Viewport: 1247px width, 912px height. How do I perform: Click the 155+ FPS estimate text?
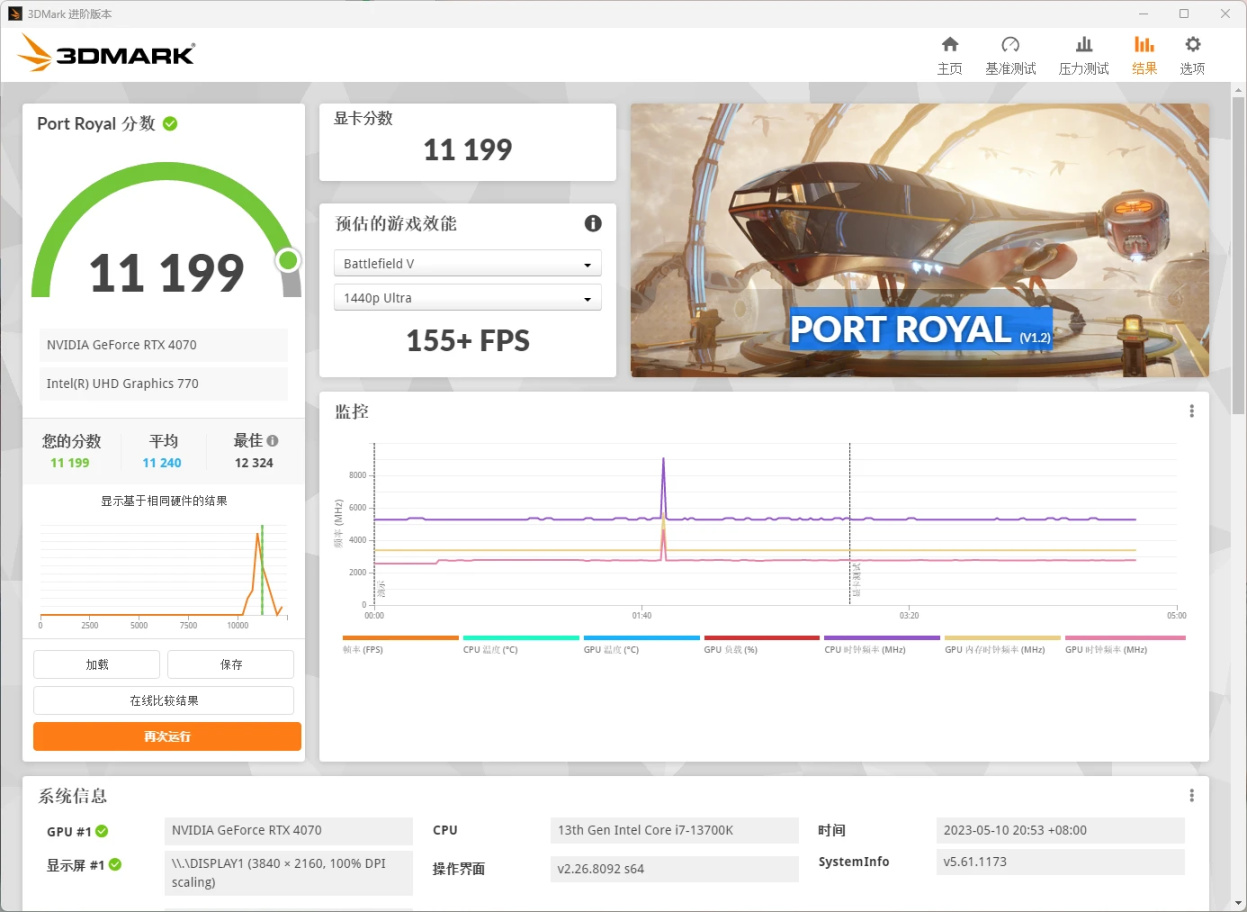tap(468, 341)
